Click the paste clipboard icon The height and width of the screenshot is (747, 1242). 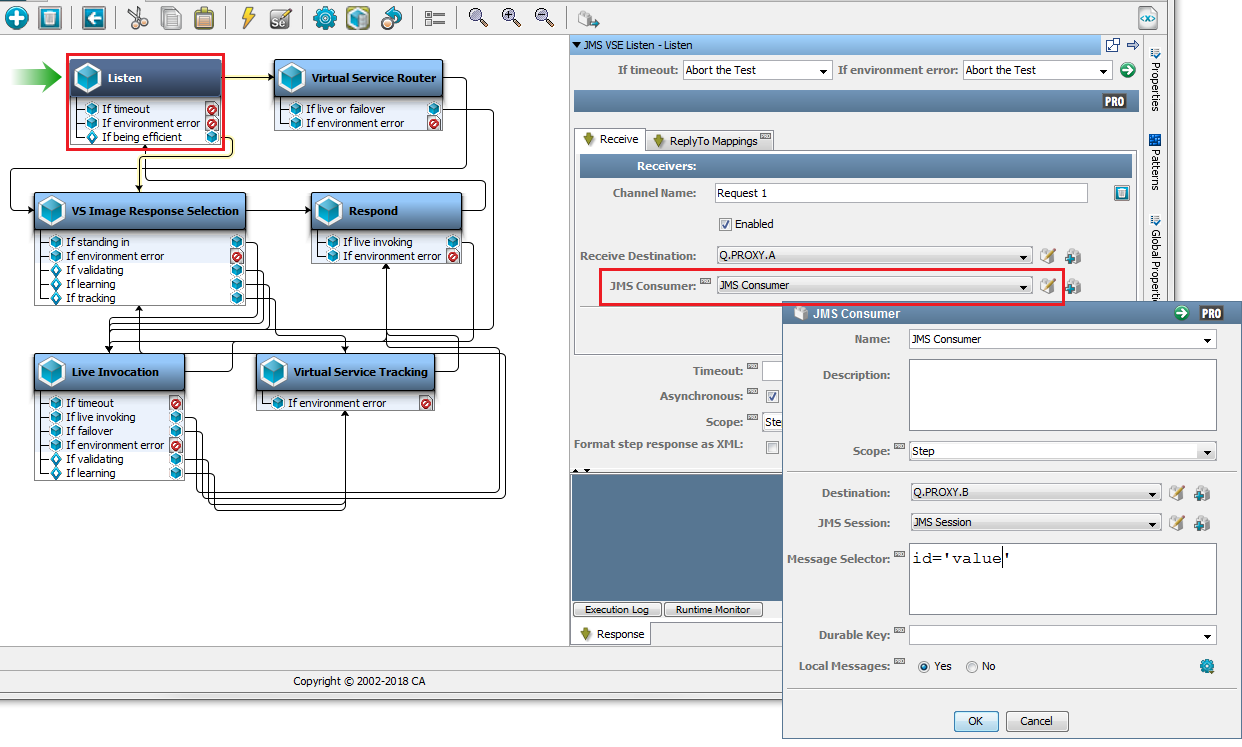(x=203, y=17)
